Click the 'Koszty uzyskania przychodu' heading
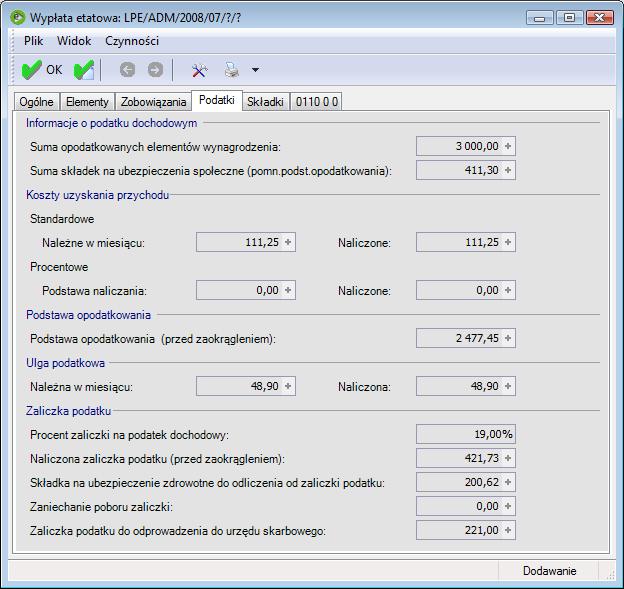 pos(98,195)
